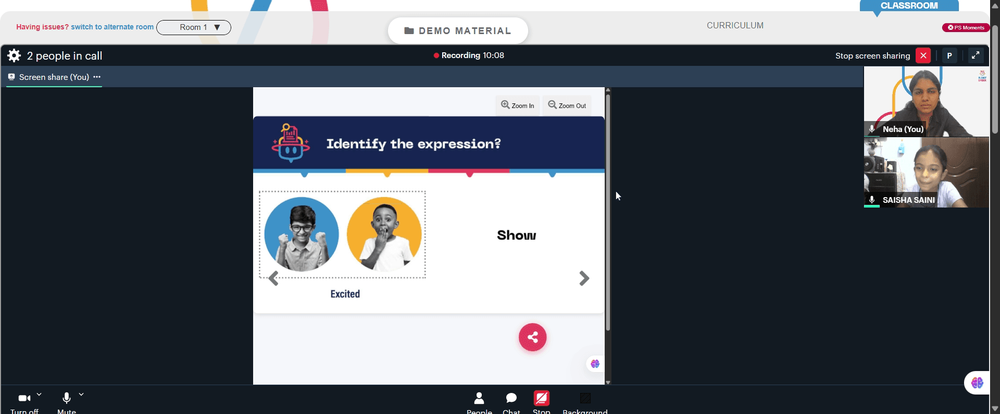This screenshot has height=414, width=1000.
Task: Enter fullscreen using the expand arrows icon
Action: 975,55
